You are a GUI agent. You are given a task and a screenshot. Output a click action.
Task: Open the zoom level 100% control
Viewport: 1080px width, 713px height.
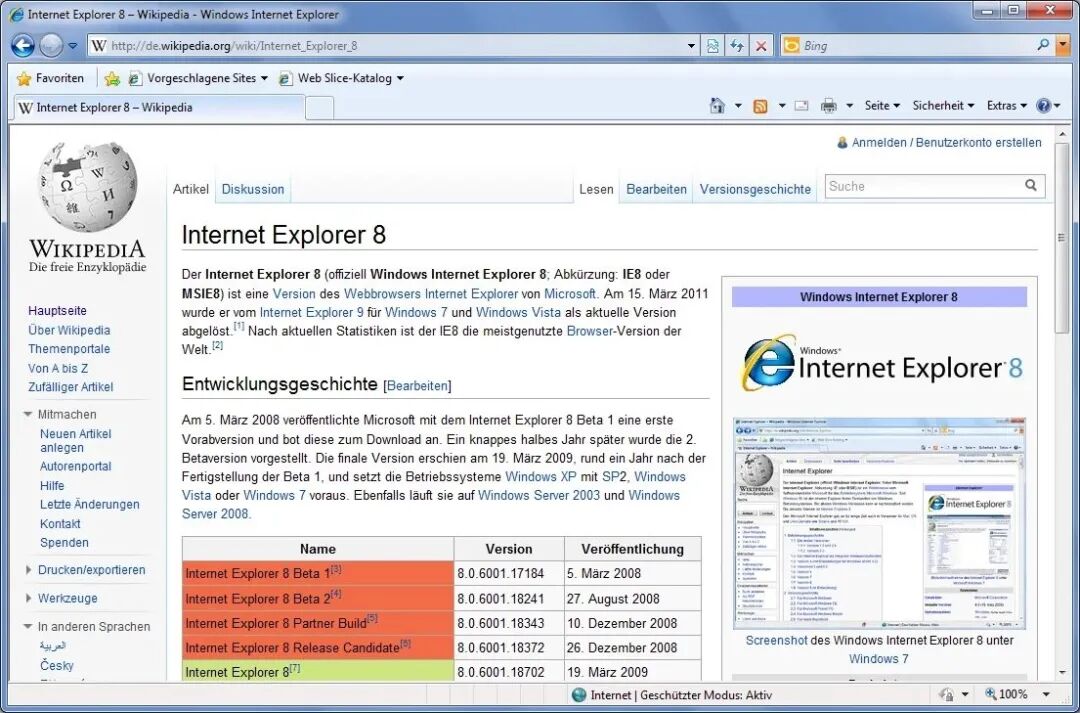tap(1007, 694)
